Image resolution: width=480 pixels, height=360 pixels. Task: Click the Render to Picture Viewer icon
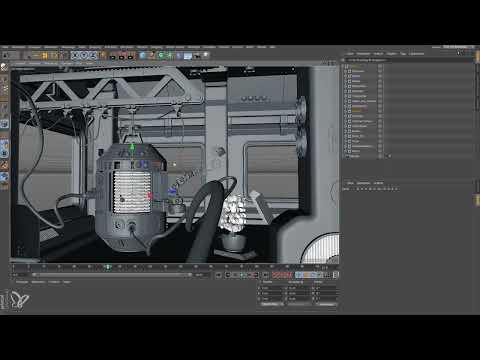121,56
